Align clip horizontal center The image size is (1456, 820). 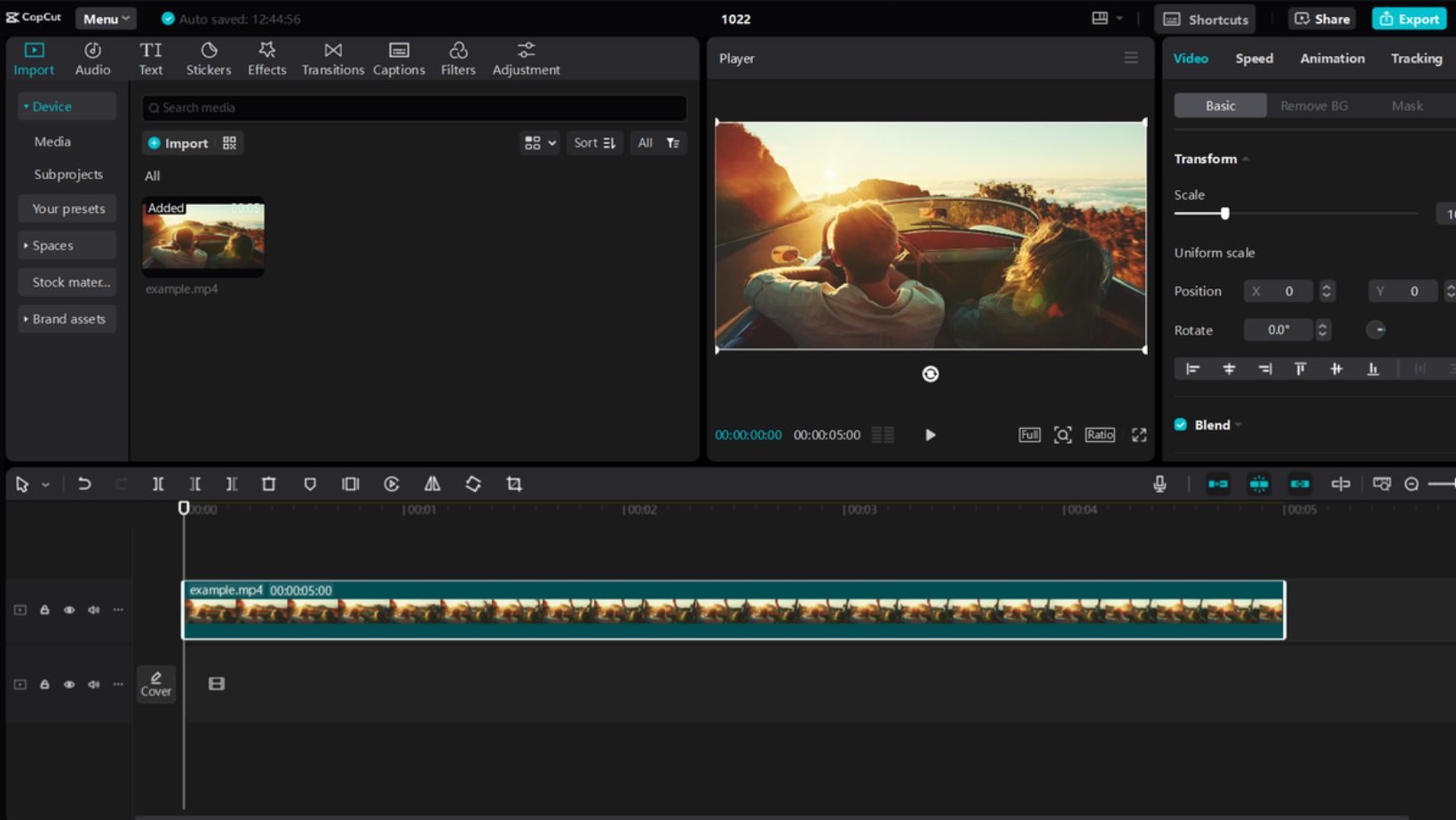click(x=1229, y=369)
